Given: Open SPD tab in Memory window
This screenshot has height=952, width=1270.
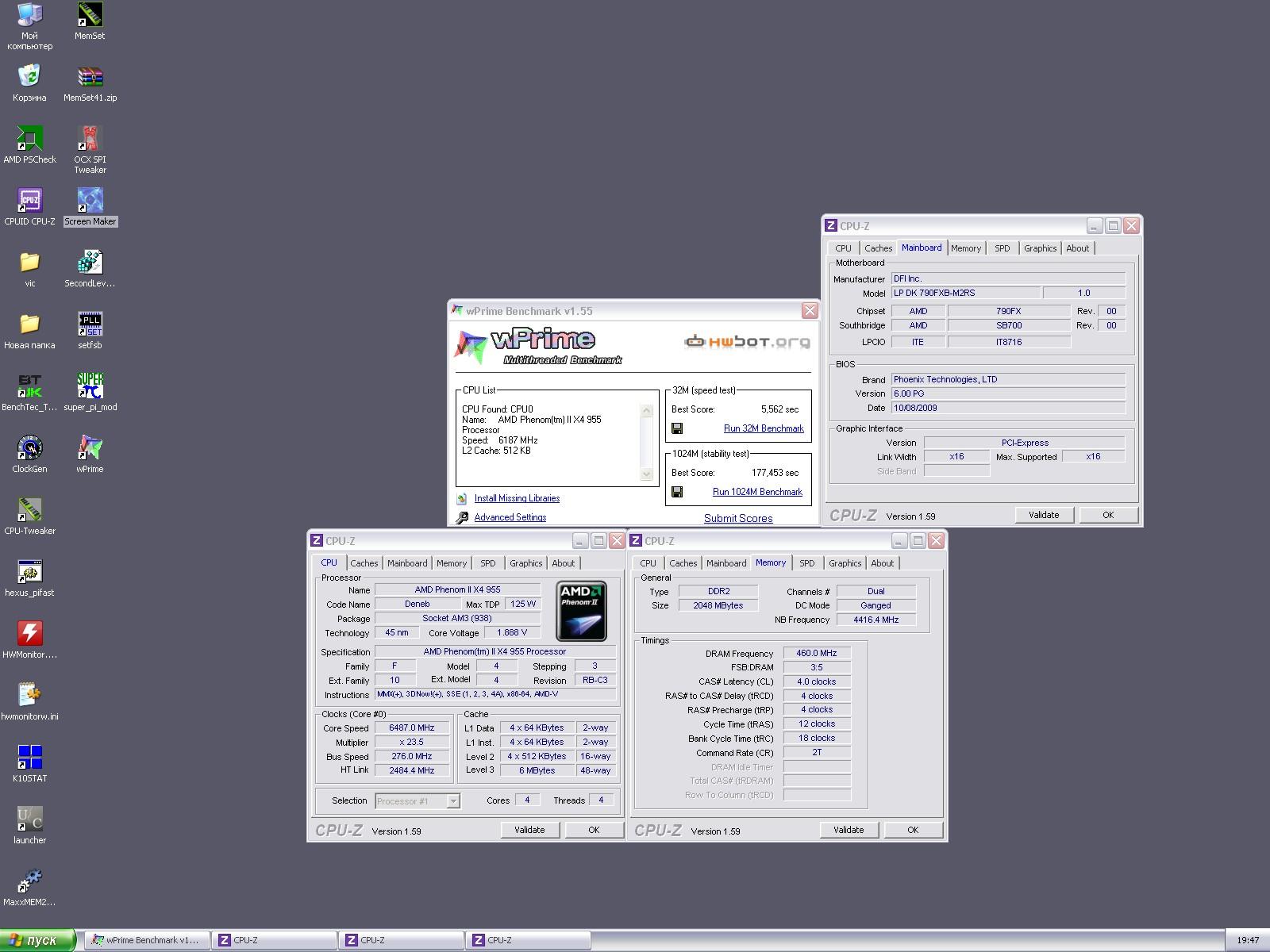Looking at the screenshot, I should point(807,563).
